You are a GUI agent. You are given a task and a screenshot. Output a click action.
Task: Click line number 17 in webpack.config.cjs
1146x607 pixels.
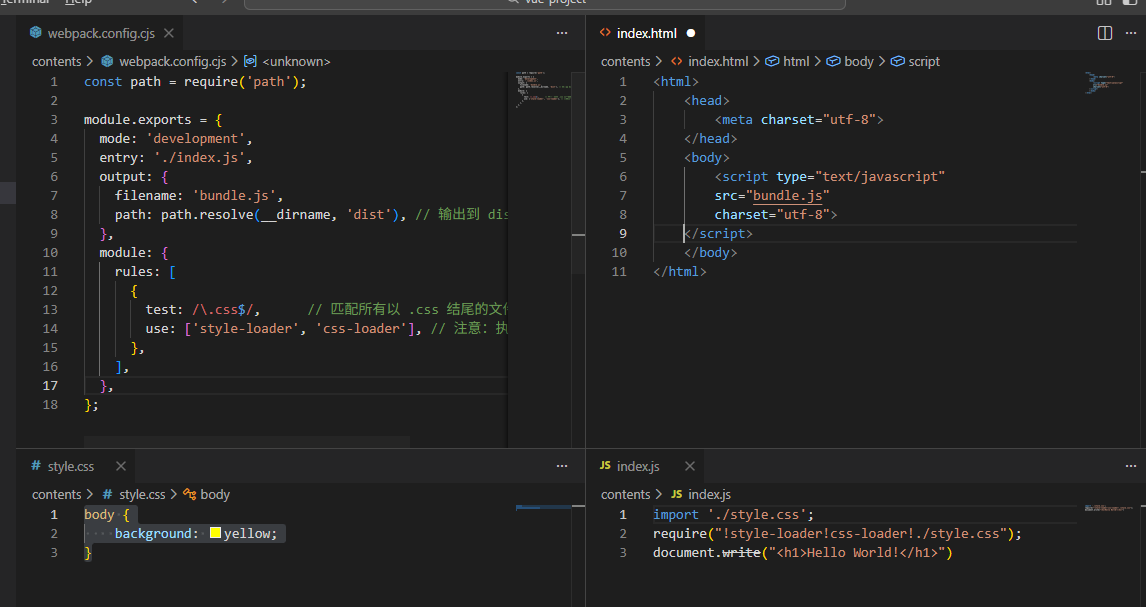coord(50,386)
